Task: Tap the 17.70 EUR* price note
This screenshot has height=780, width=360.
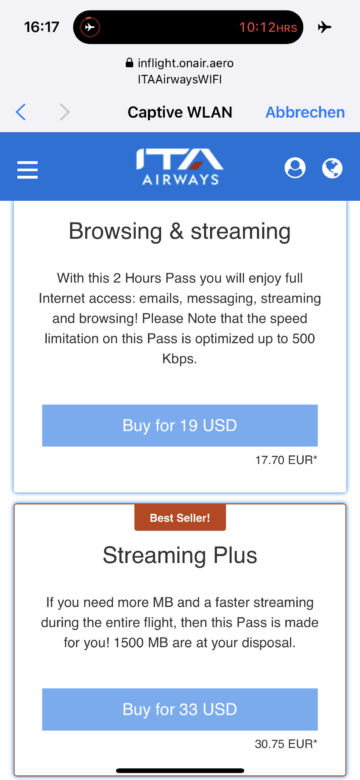Action: tap(286, 460)
